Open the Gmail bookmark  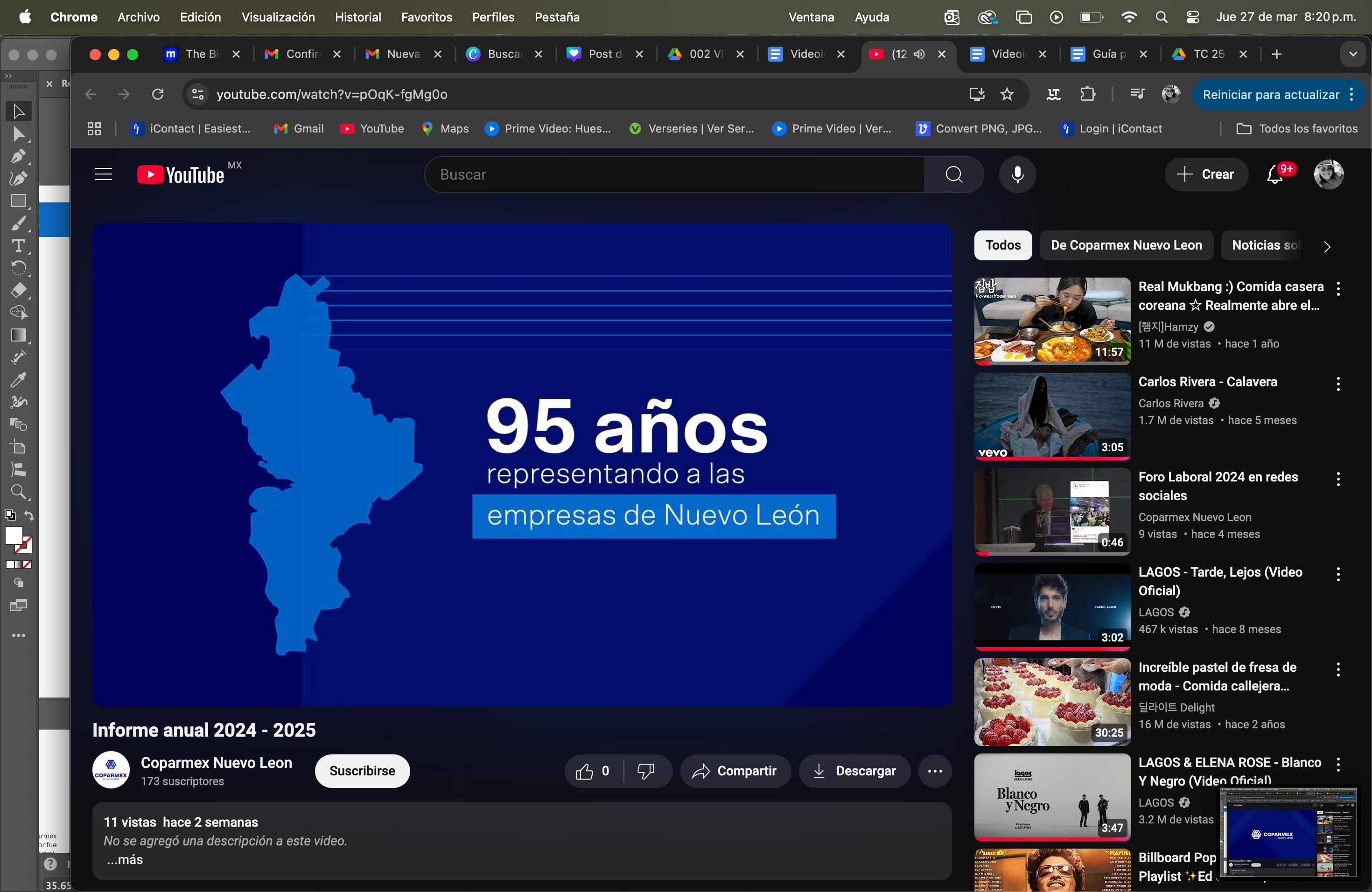298,128
